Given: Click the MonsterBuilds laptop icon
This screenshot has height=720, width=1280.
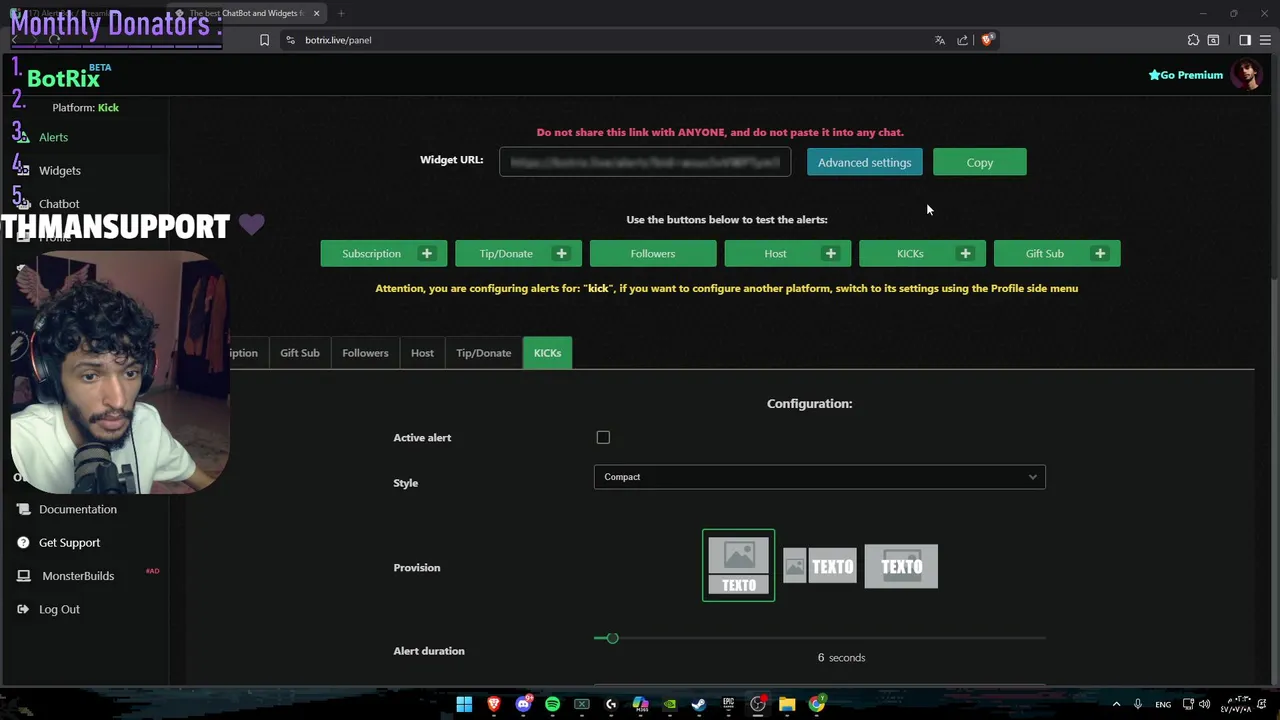Looking at the screenshot, I should pos(23,576).
